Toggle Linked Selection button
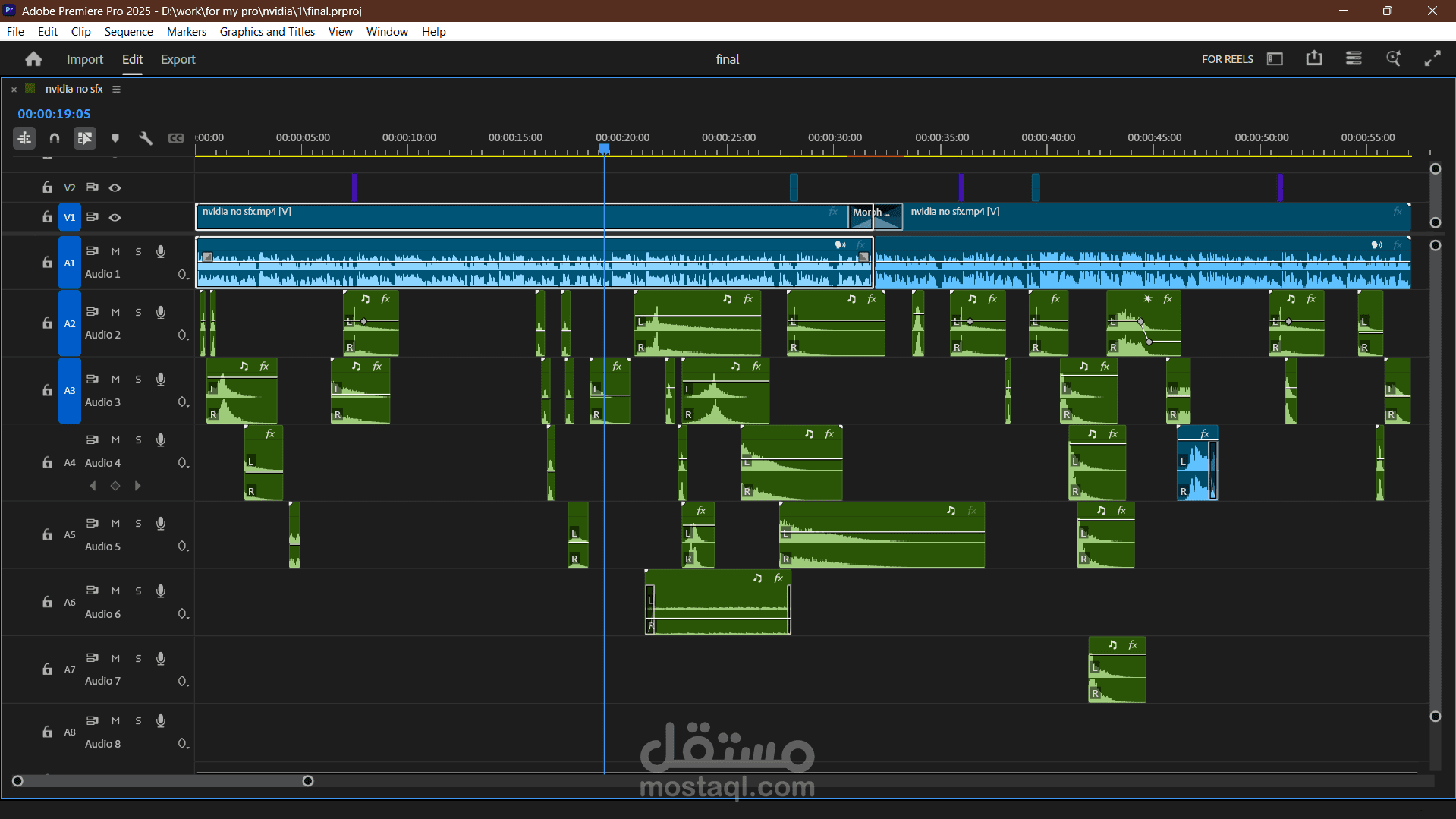 click(84, 138)
